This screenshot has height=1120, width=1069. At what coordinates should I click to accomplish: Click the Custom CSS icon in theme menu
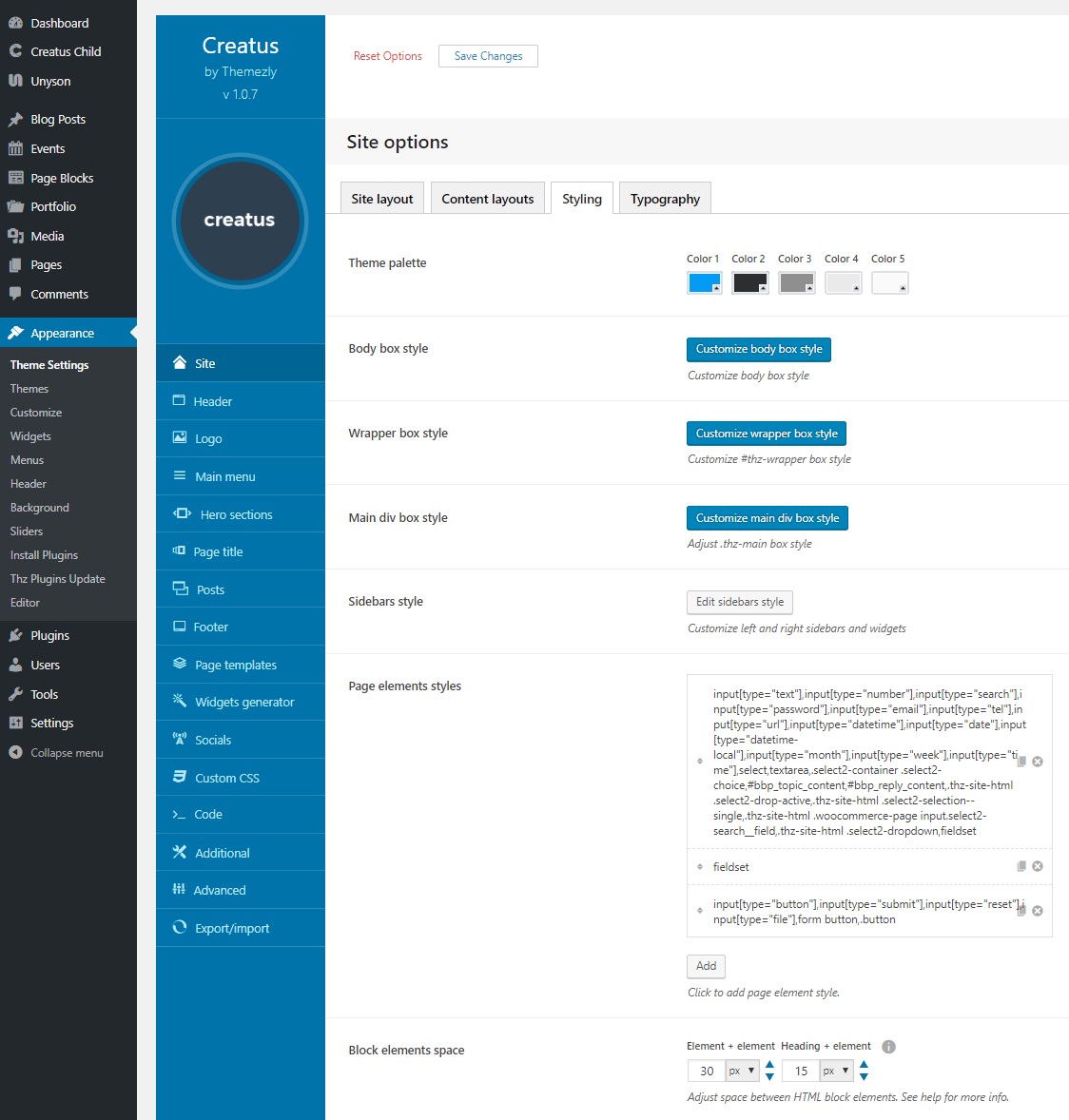pyautogui.click(x=179, y=777)
